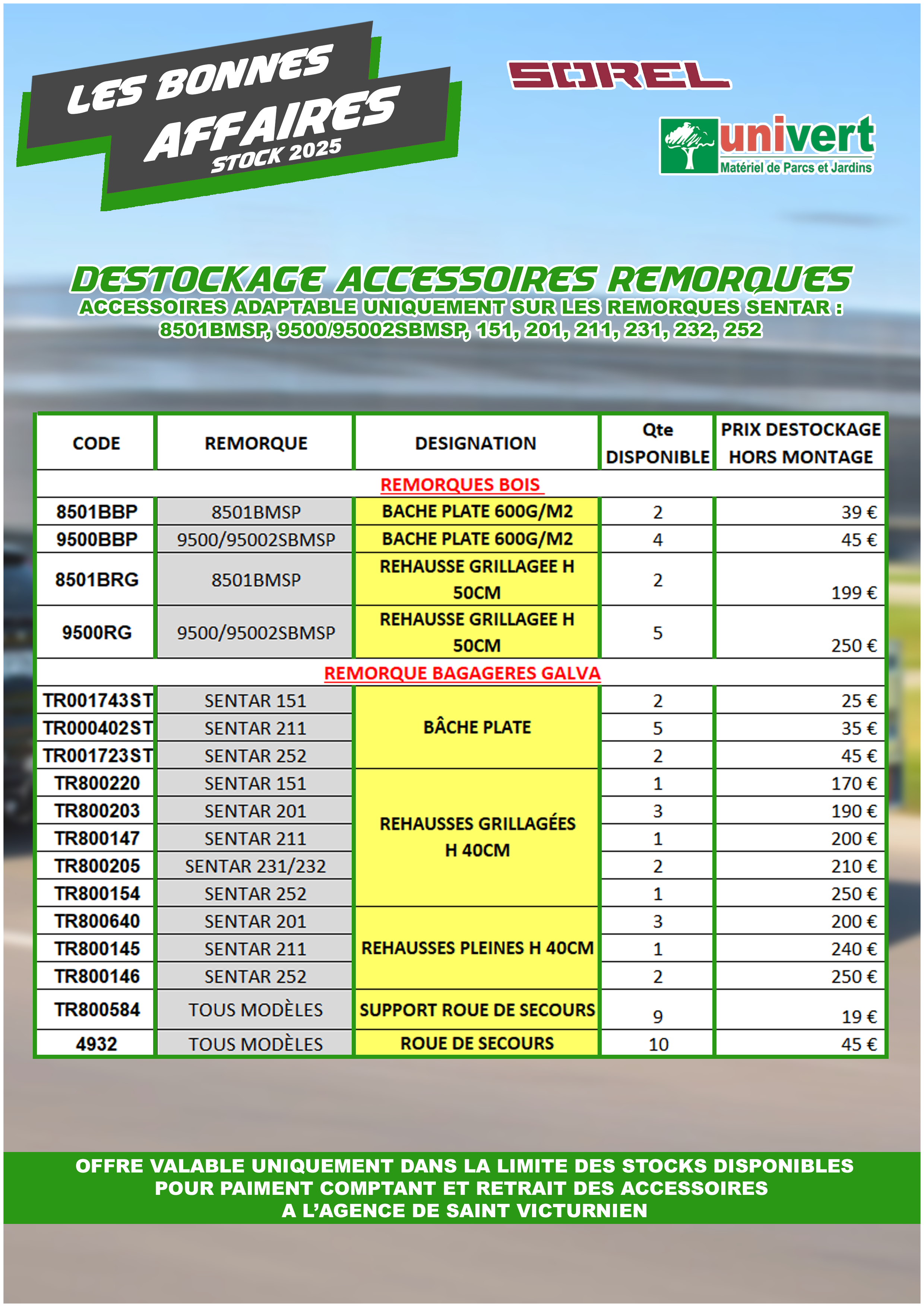Click the 19 € price

tap(859, 1017)
